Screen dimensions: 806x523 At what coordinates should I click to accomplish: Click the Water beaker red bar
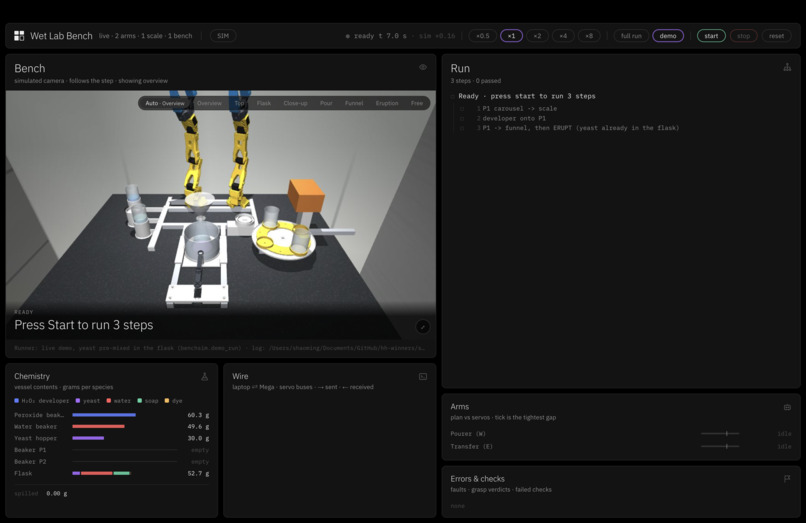[x=98, y=426]
